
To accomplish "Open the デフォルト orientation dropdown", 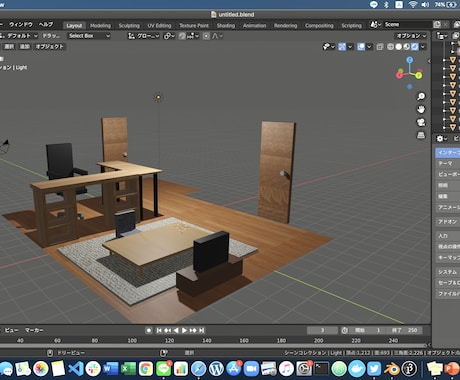I will coord(20,36).
